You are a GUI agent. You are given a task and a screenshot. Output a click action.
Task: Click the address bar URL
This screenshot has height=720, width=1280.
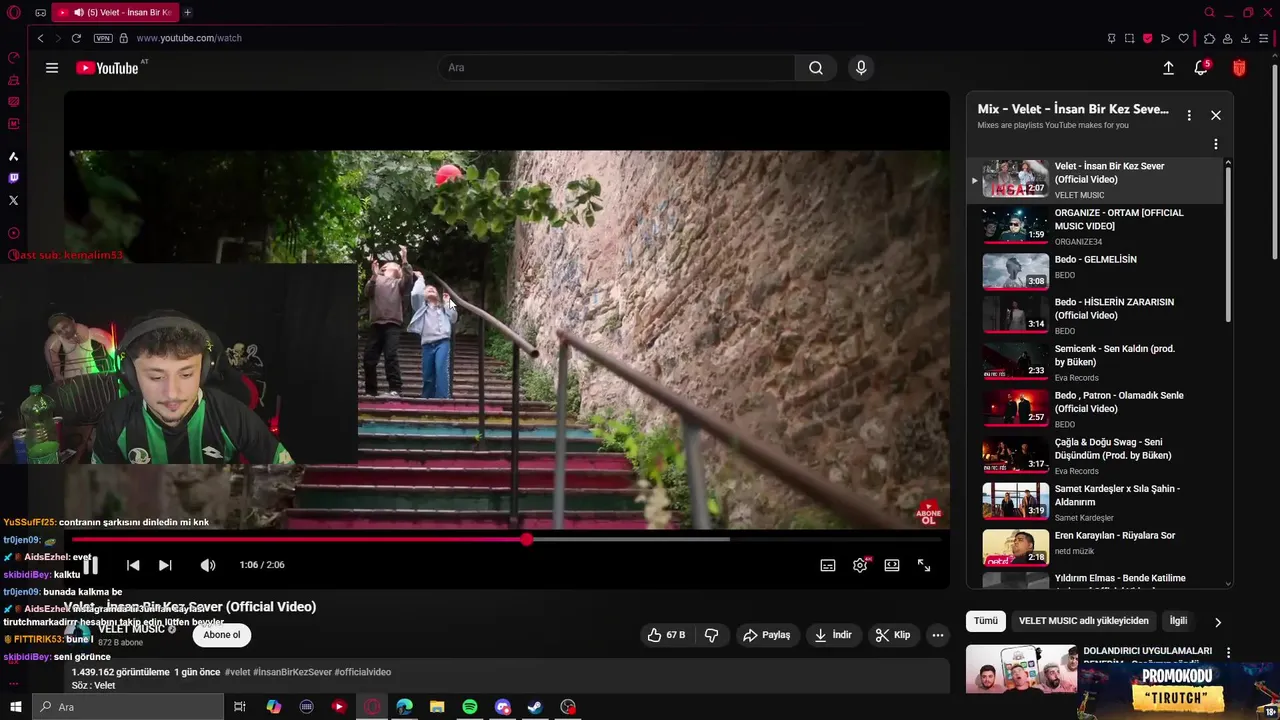pos(189,38)
